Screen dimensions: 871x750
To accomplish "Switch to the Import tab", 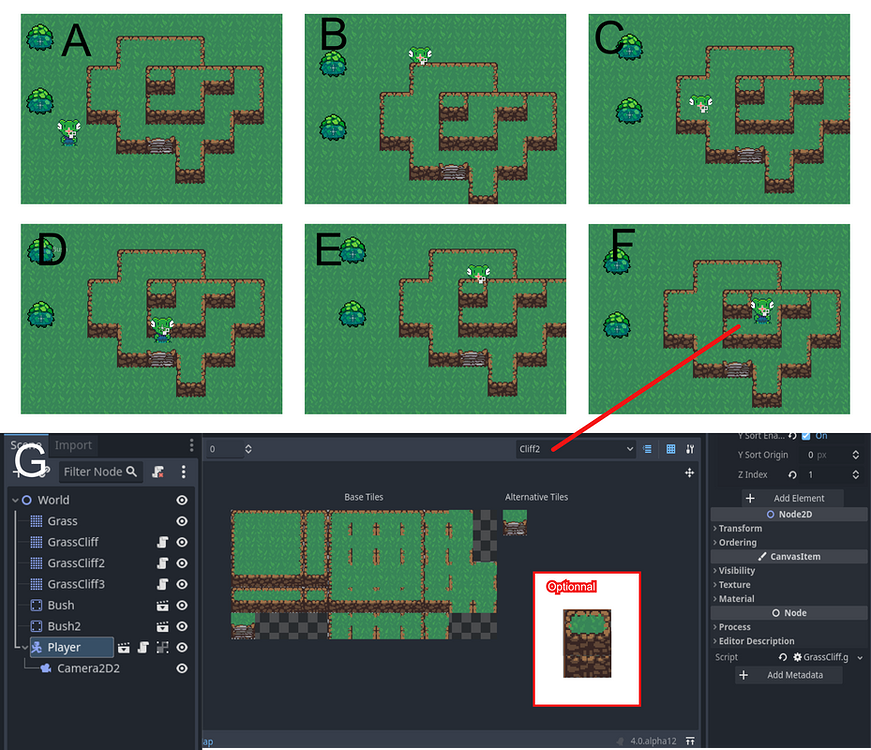I will [x=73, y=445].
